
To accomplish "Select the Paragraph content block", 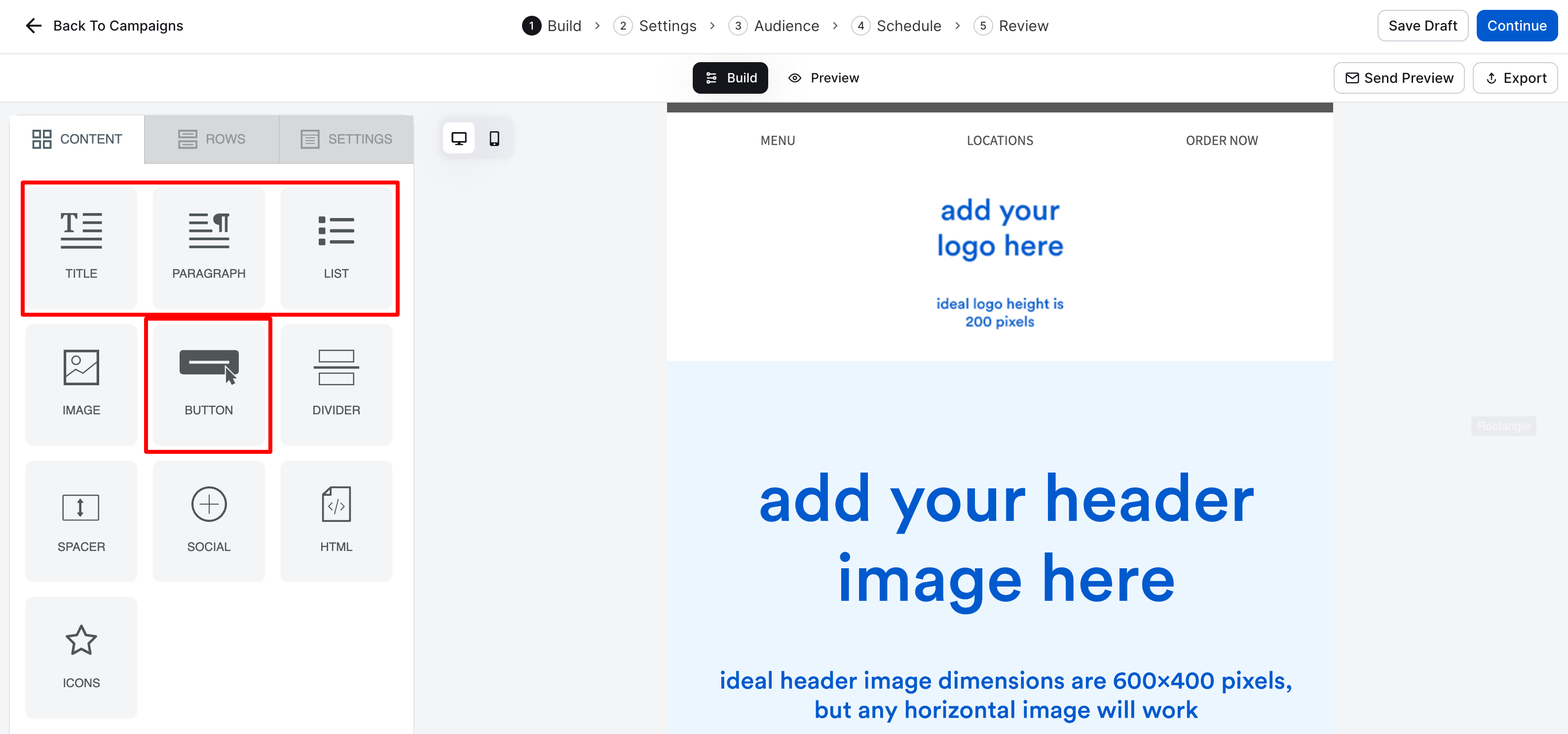I will click(209, 248).
